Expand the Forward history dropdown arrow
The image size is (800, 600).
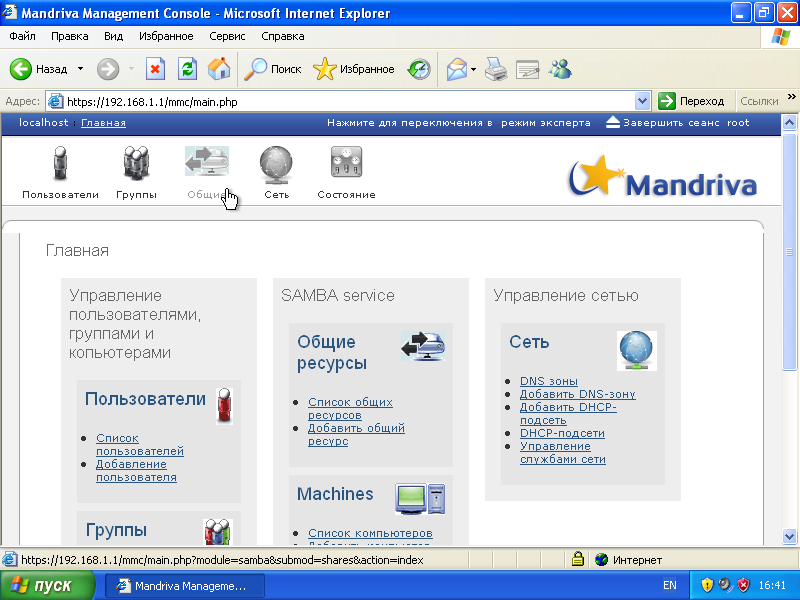131,69
